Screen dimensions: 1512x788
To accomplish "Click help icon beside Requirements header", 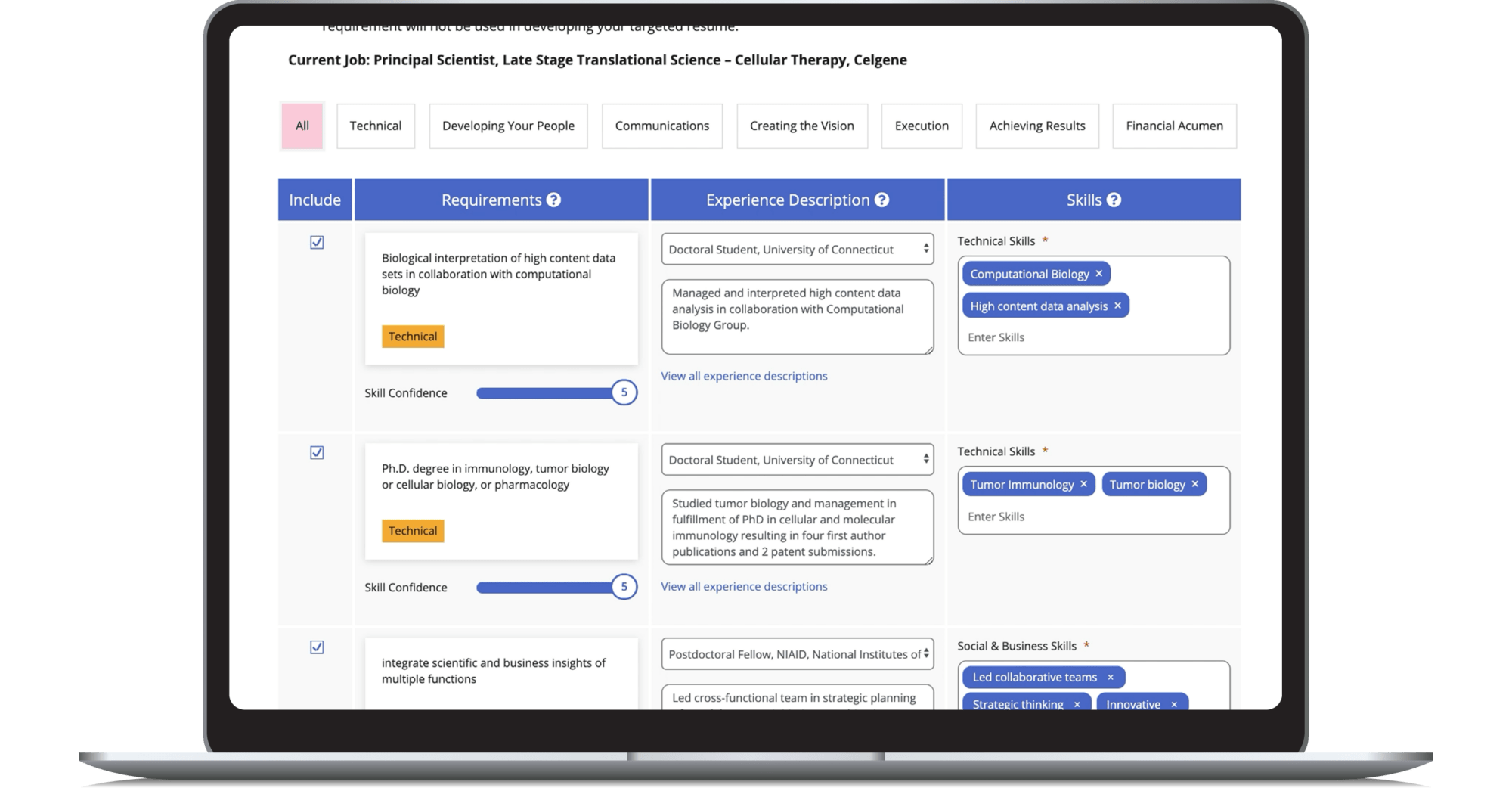I will (553, 200).
